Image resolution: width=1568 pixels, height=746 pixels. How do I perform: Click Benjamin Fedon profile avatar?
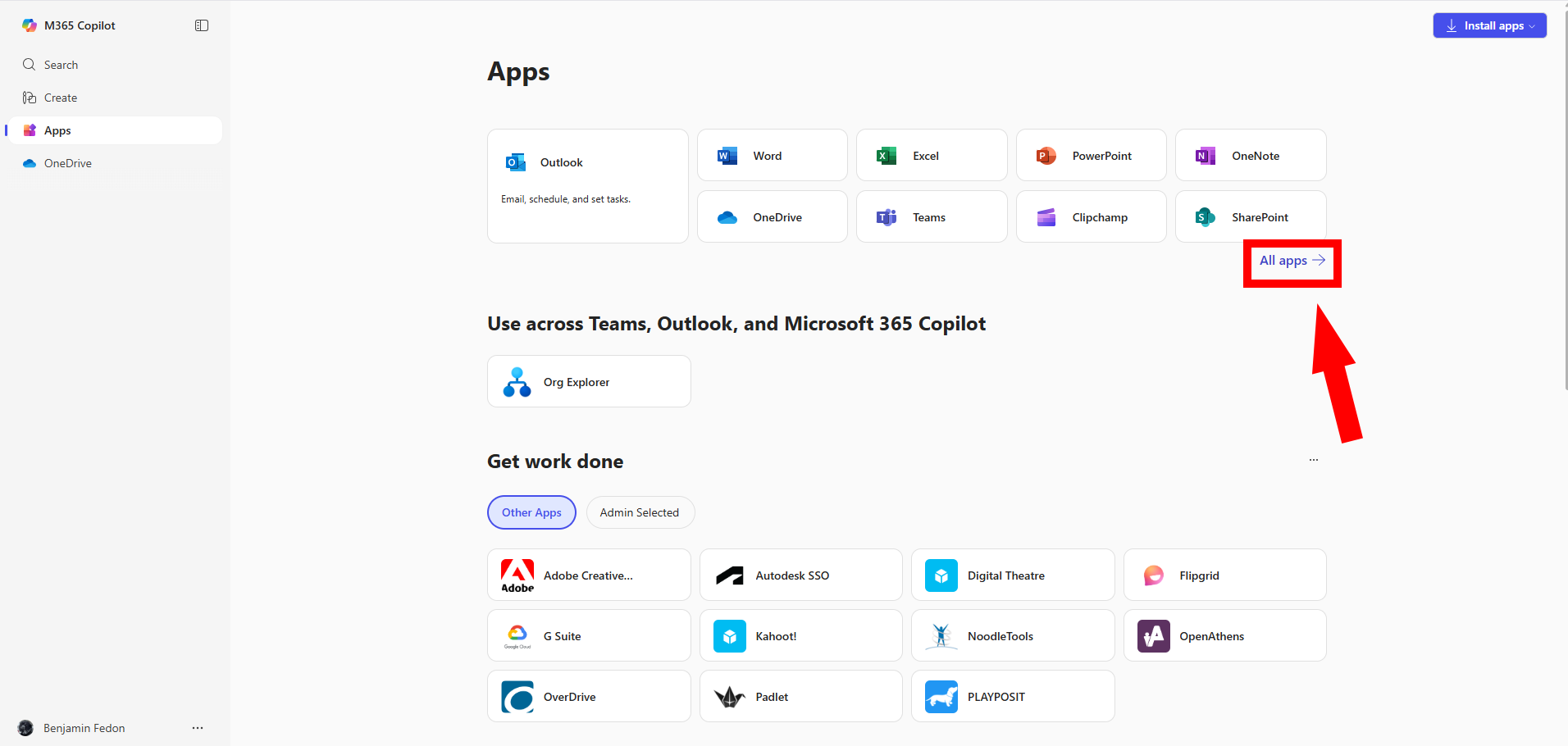[x=26, y=728]
